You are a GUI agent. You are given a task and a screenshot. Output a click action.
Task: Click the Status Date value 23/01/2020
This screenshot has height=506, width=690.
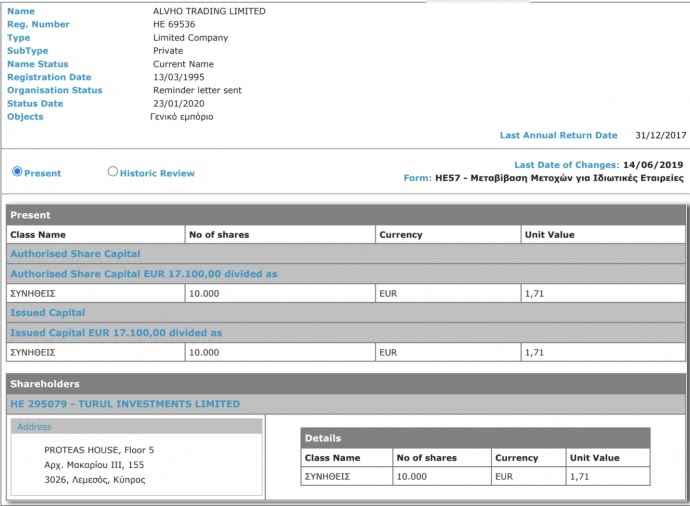coord(176,103)
